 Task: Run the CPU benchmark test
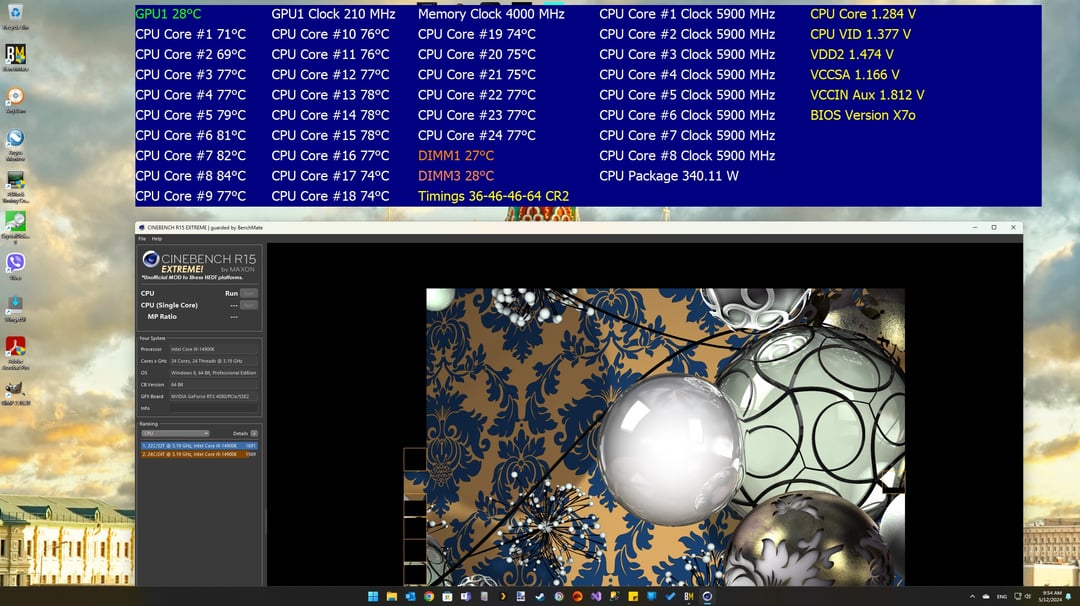[249, 293]
